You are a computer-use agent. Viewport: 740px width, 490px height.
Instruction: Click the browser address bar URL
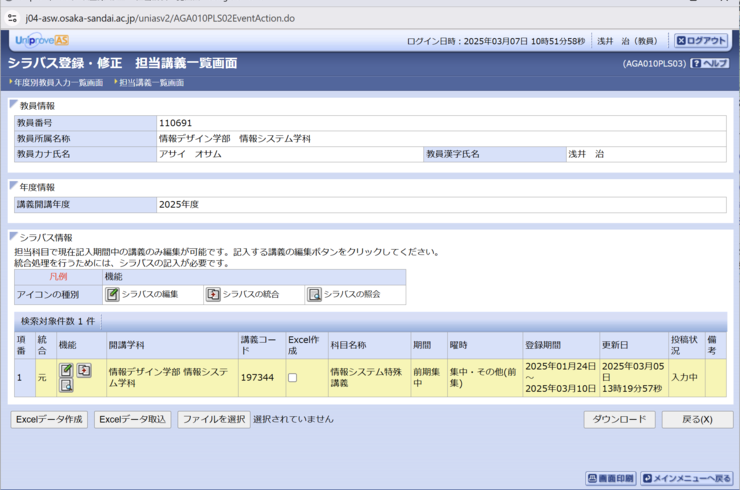[x=160, y=18]
